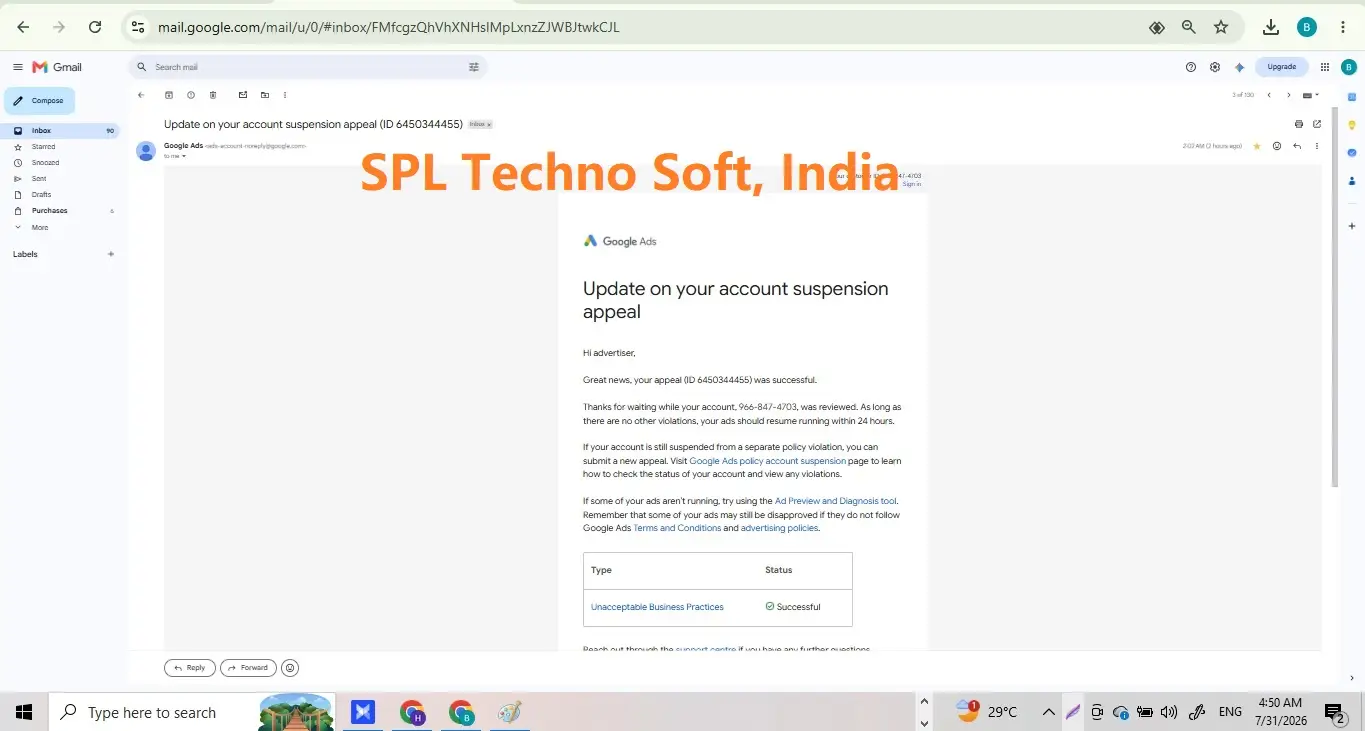
Task: Open the Ad Preview and Diagnosis tool link
Action: click(836, 501)
